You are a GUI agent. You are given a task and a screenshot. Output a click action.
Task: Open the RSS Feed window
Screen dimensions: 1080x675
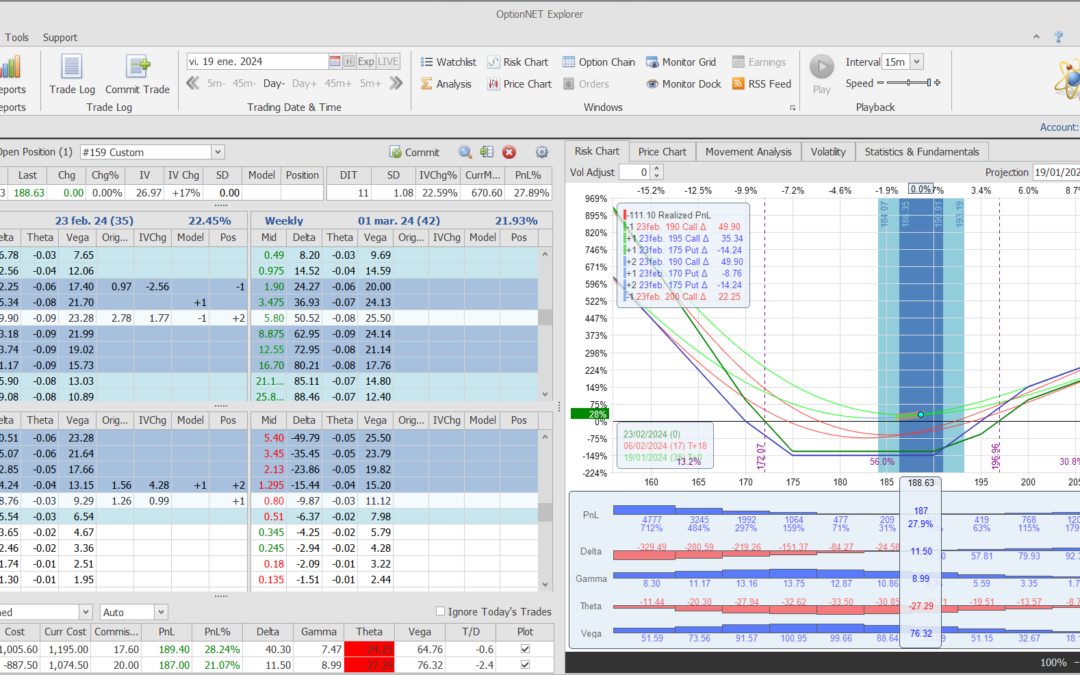[761, 84]
